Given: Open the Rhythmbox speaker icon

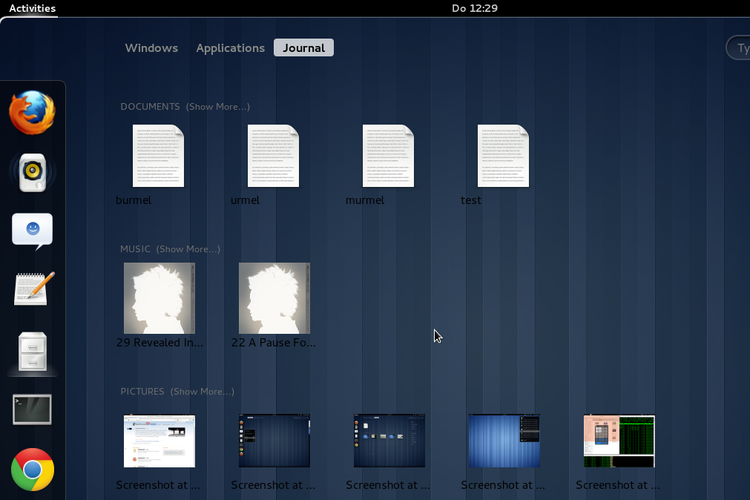Looking at the screenshot, I should click(x=32, y=172).
